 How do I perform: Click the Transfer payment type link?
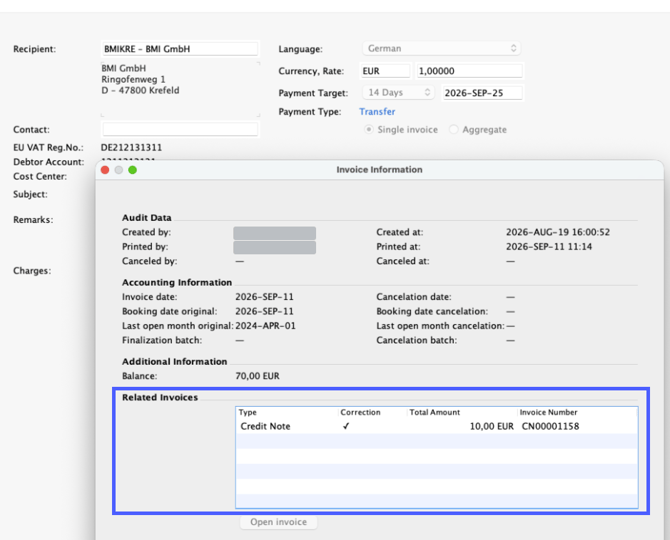377,112
